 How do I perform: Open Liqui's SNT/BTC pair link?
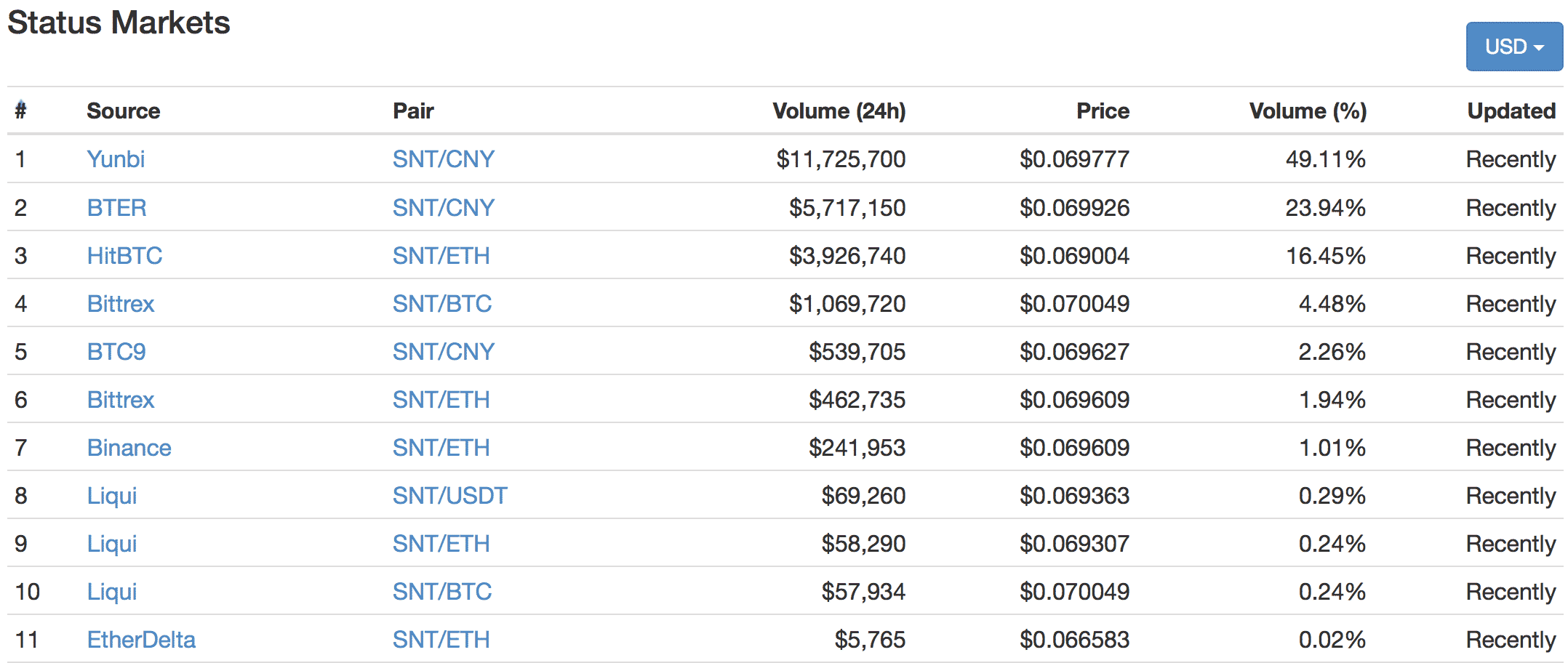click(x=442, y=591)
